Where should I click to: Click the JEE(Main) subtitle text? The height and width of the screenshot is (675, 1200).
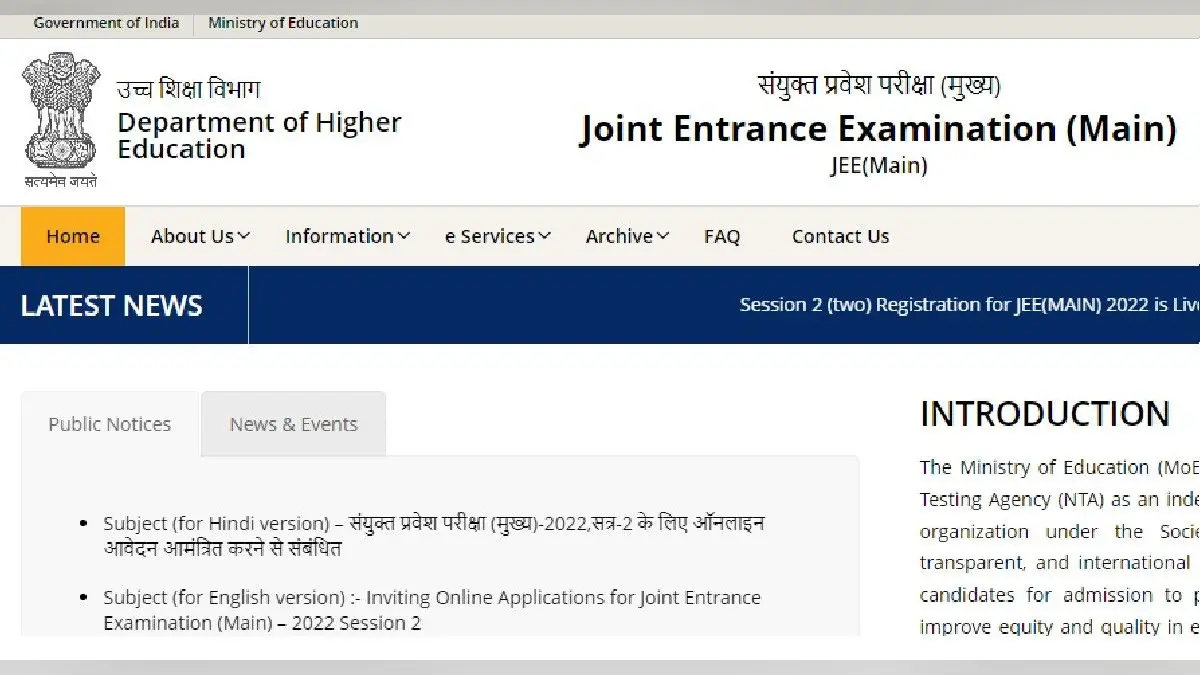tap(879, 166)
